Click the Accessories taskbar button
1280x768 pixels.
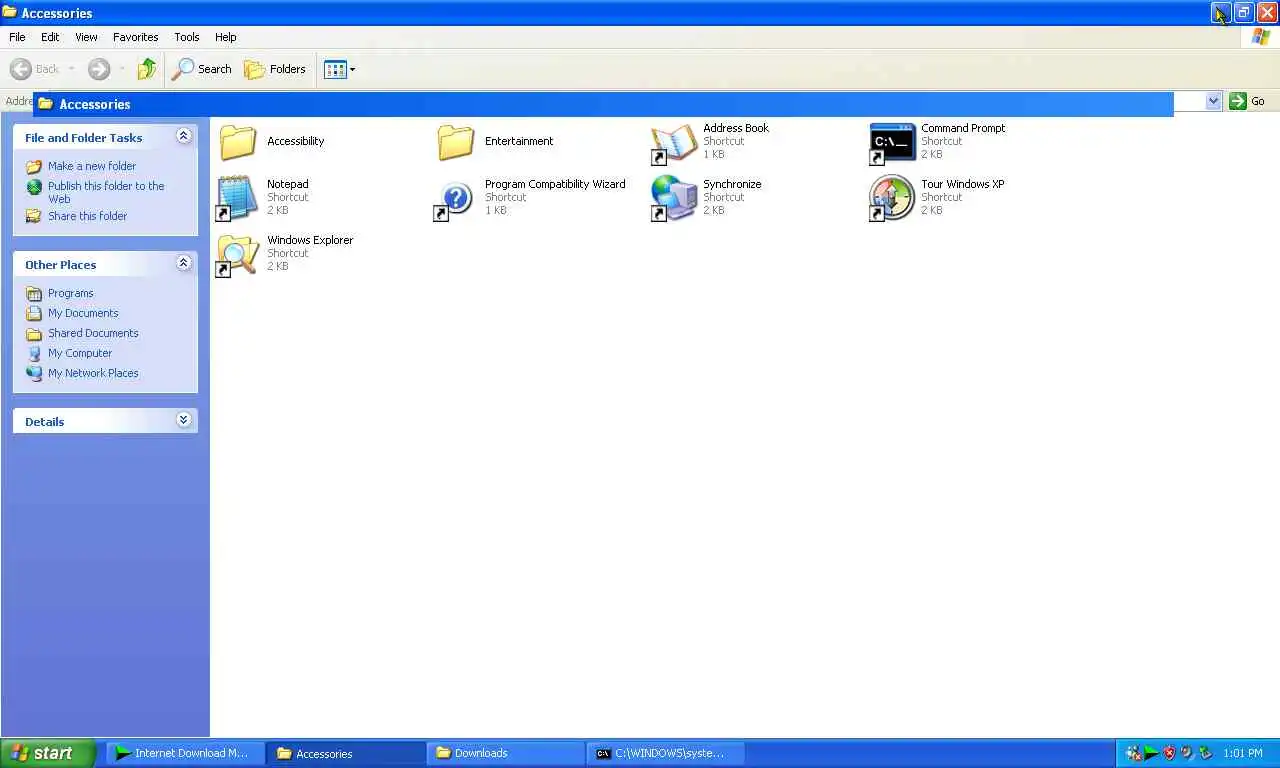pyautogui.click(x=345, y=753)
